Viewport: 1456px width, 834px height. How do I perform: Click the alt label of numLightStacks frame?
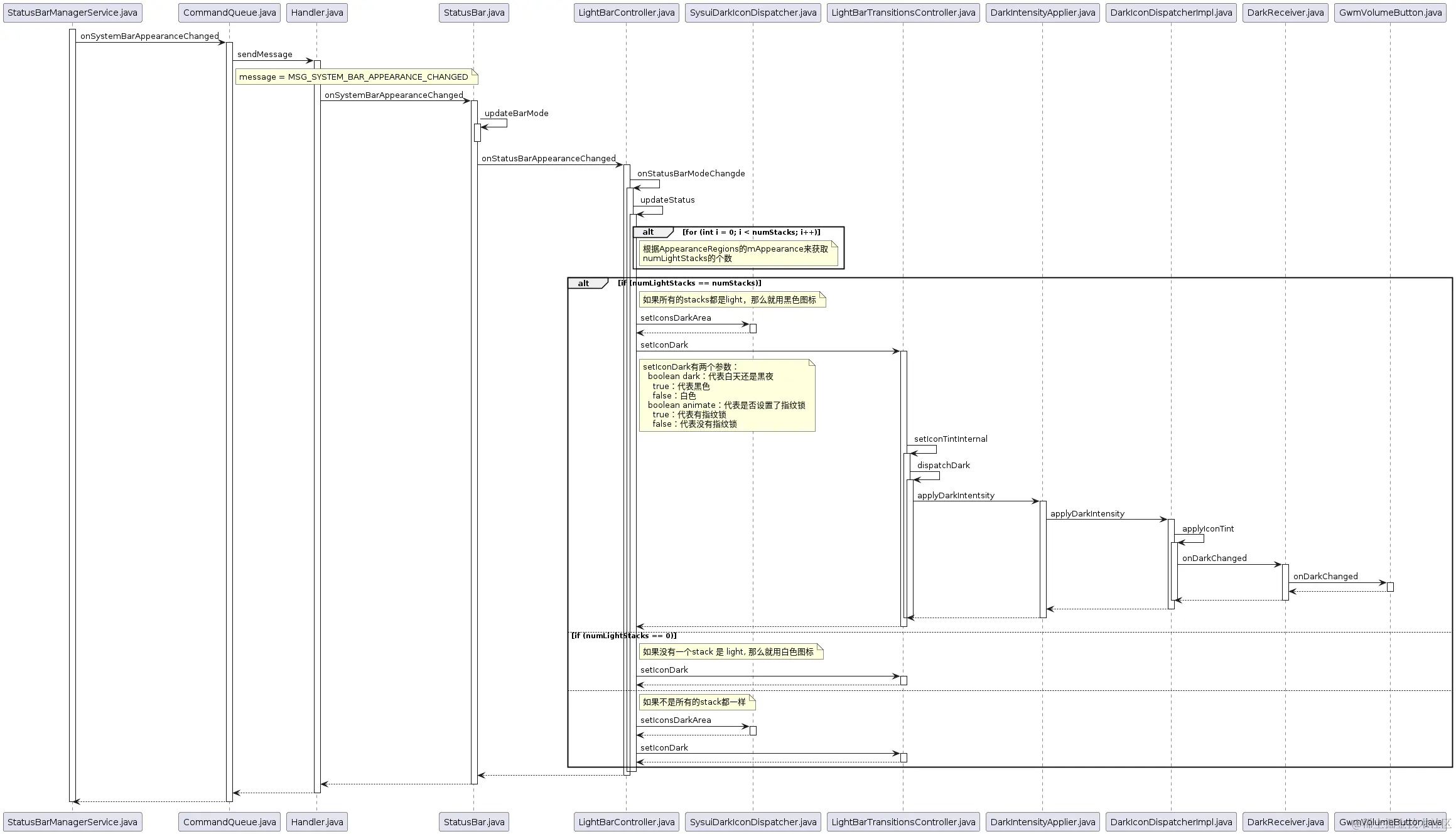[584, 284]
